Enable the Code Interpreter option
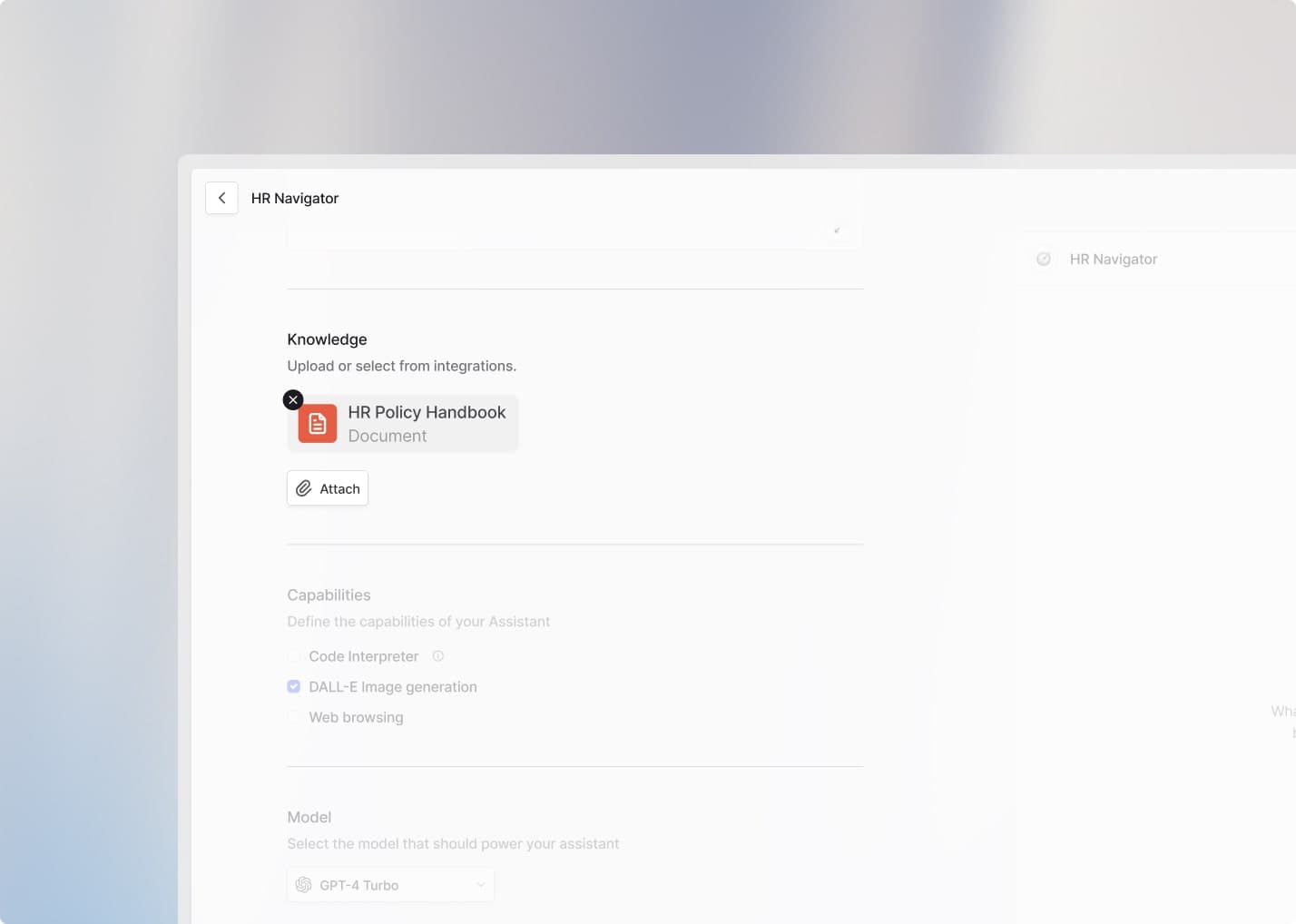This screenshot has height=924, width=1296. click(293, 656)
